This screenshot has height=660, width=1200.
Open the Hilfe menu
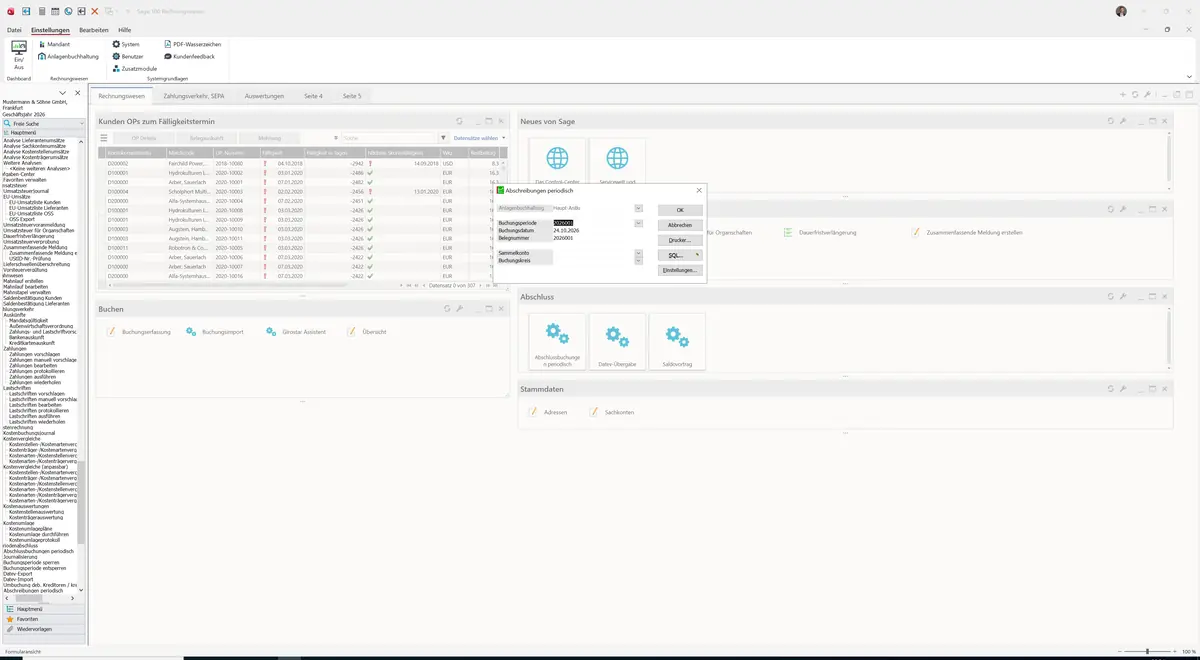click(x=125, y=30)
